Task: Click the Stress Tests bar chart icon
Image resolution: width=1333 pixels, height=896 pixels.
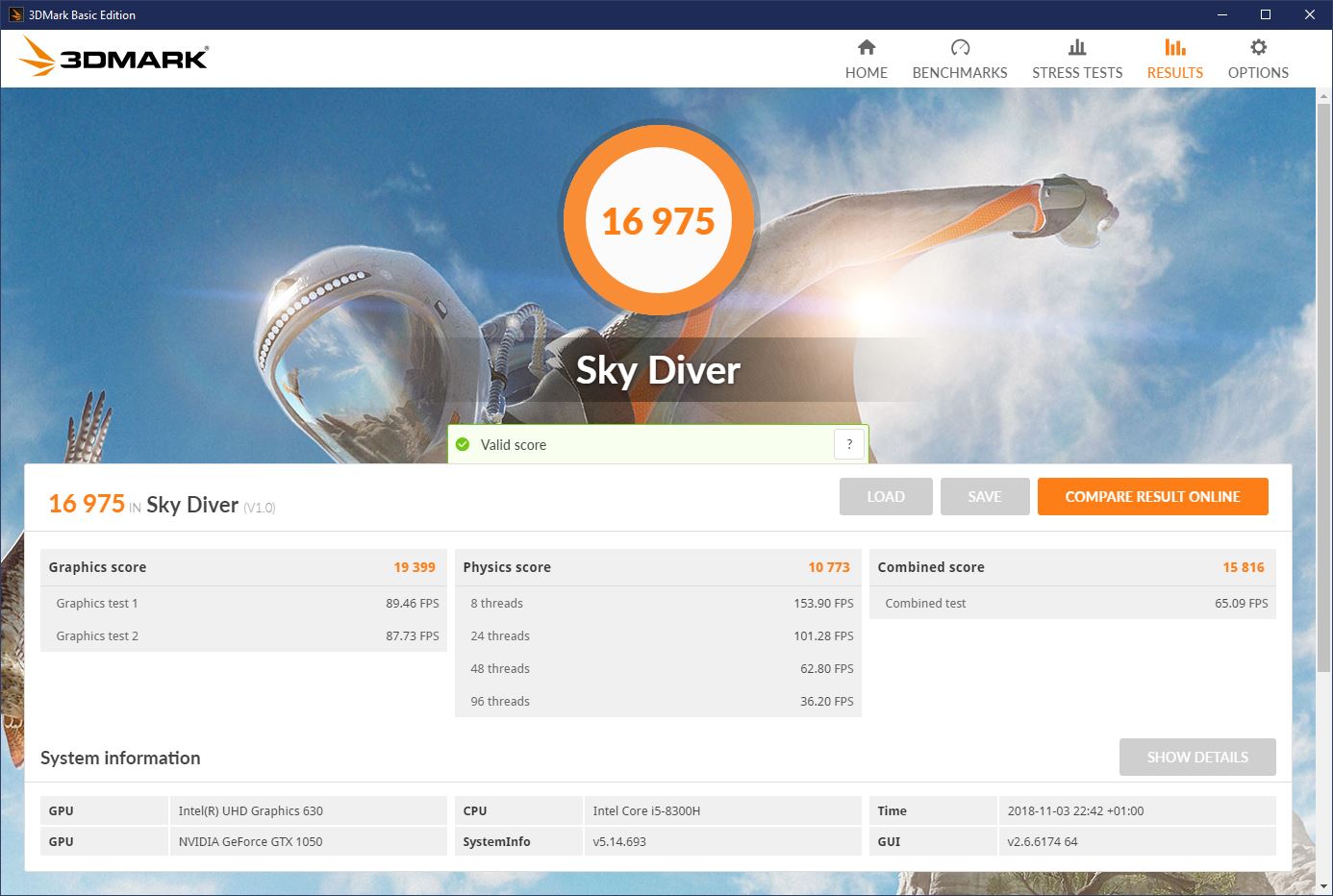Action: [1077, 47]
